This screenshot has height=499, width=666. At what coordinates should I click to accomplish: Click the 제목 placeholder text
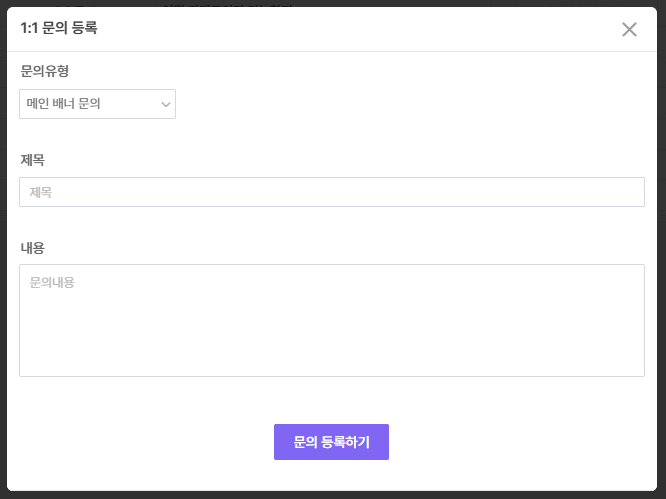40,192
